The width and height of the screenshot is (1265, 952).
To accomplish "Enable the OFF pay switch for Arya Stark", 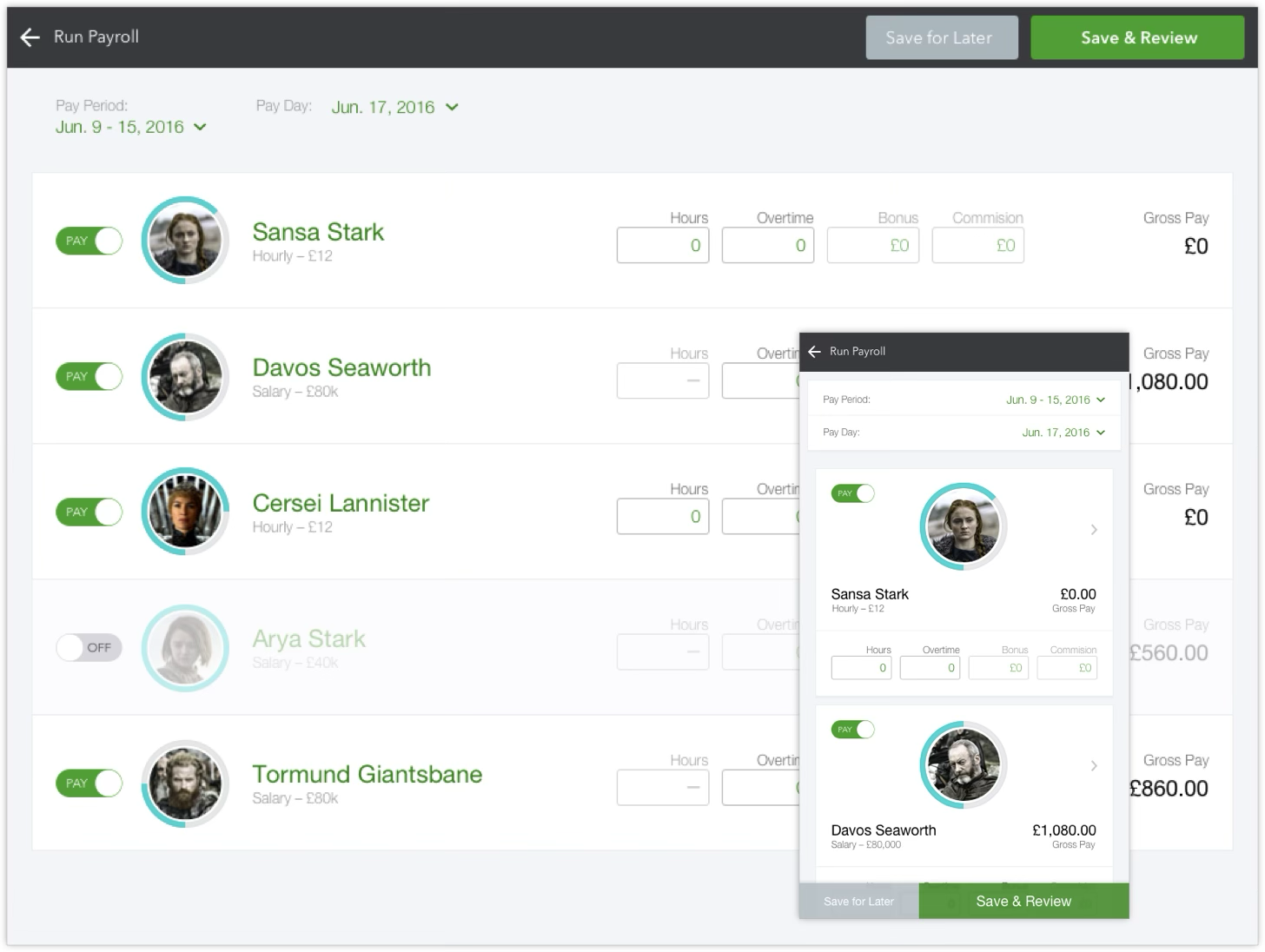I will pos(89,648).
